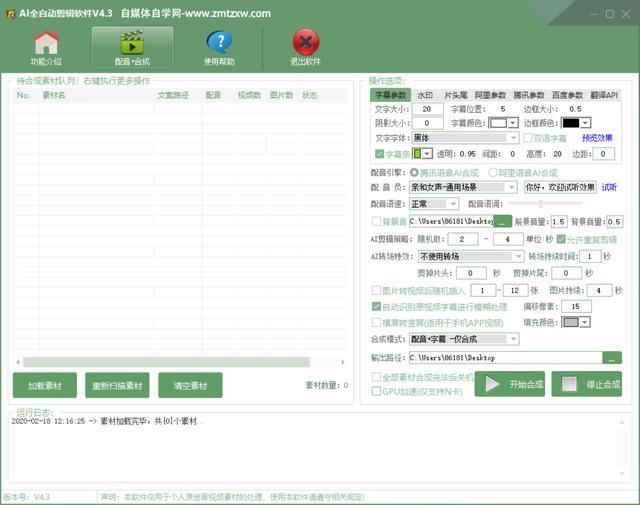Select the 配音·合成 clapperboard icon
640x505 pixels.
pyautogui.click(x=132, y=42)
